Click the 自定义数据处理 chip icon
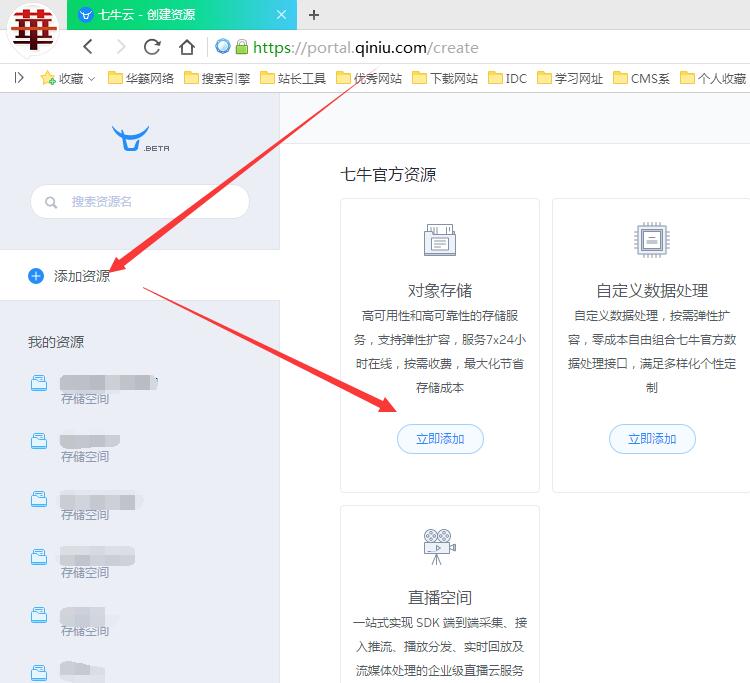Viewport: 750px width, 683px height. point(652,240)
